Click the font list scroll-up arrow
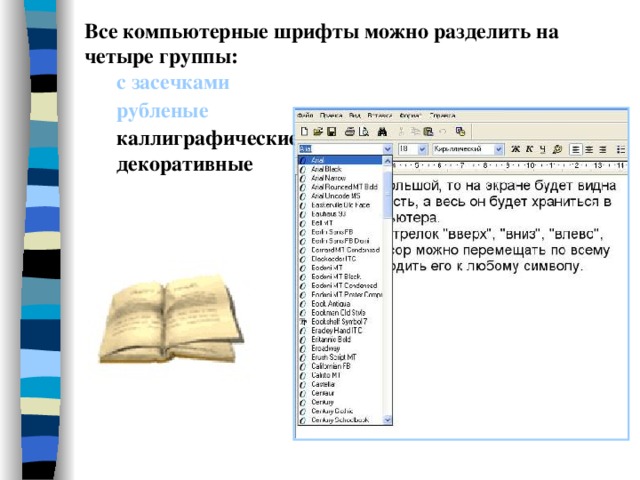The image size is (640, 480). point(387,161)
